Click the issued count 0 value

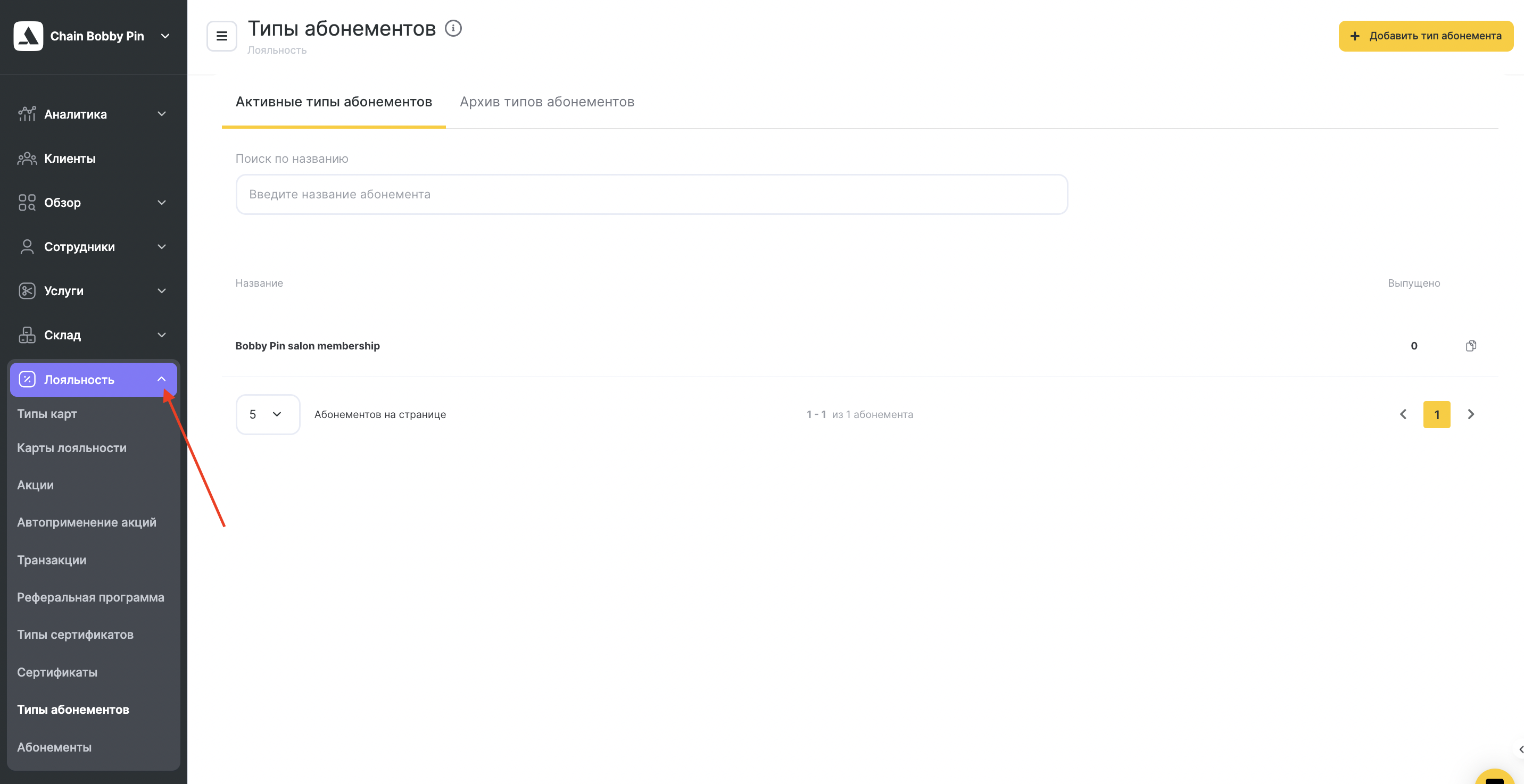point(1414,346)
